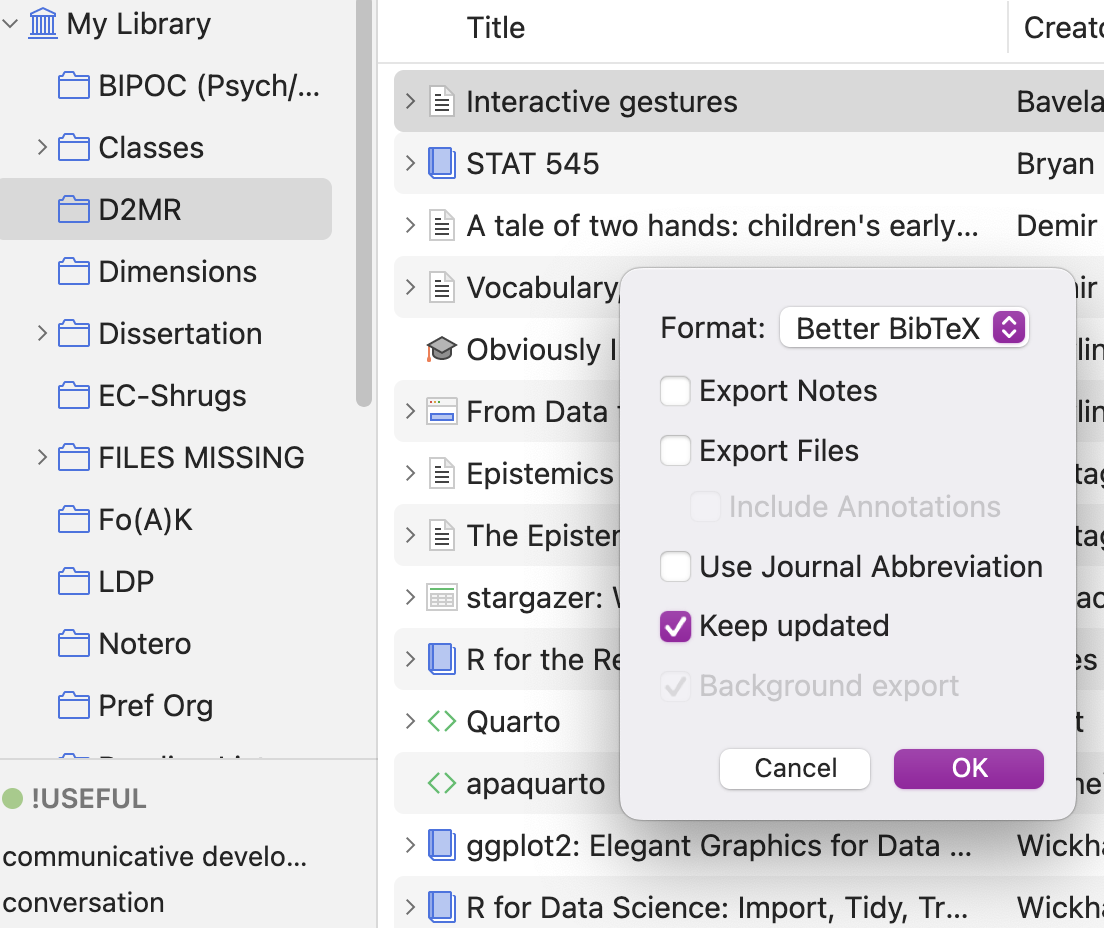Click the mortarboard icon beside Obviously
Screen dimensions: 1104x928
click(441, 349)
